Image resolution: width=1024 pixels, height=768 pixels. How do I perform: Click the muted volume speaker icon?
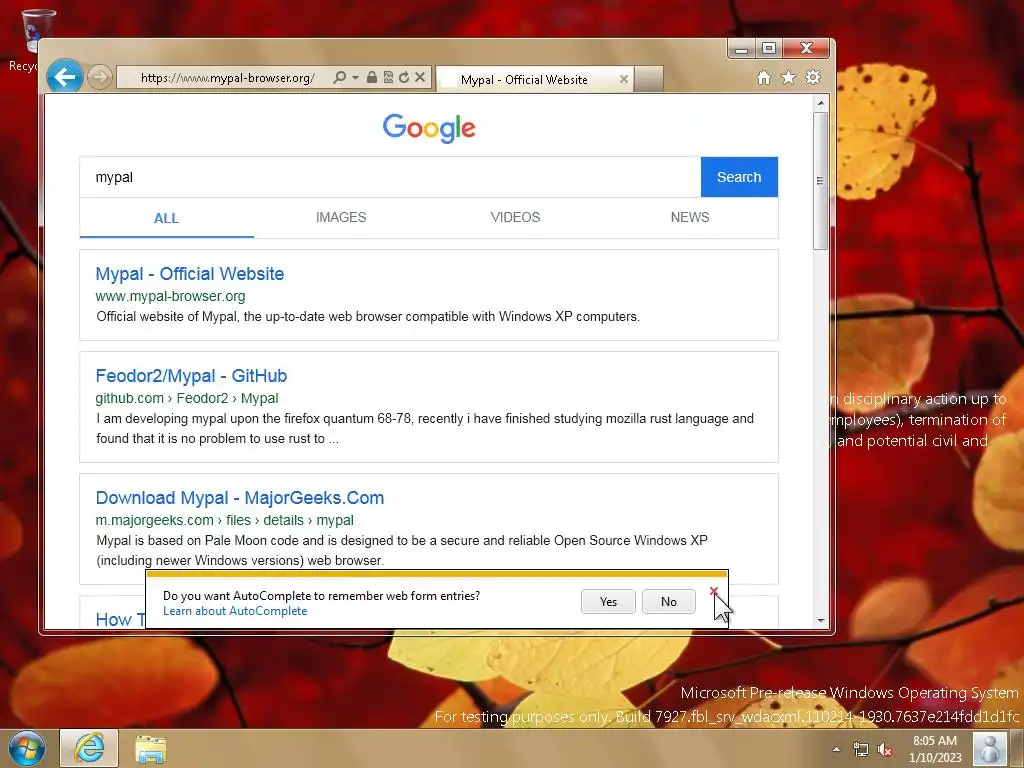pos(885,749)
